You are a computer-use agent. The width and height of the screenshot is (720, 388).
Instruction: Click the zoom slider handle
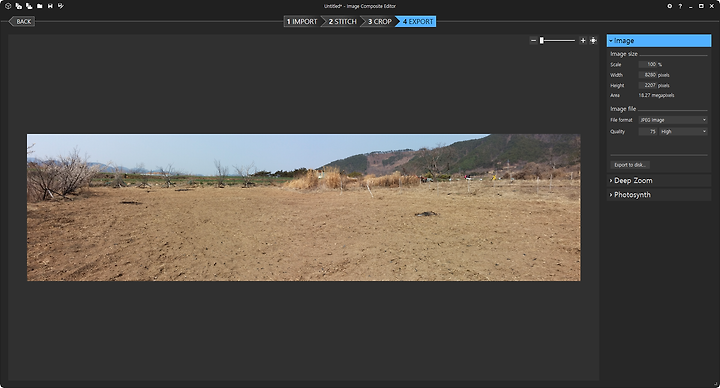[x=542, y=40]
